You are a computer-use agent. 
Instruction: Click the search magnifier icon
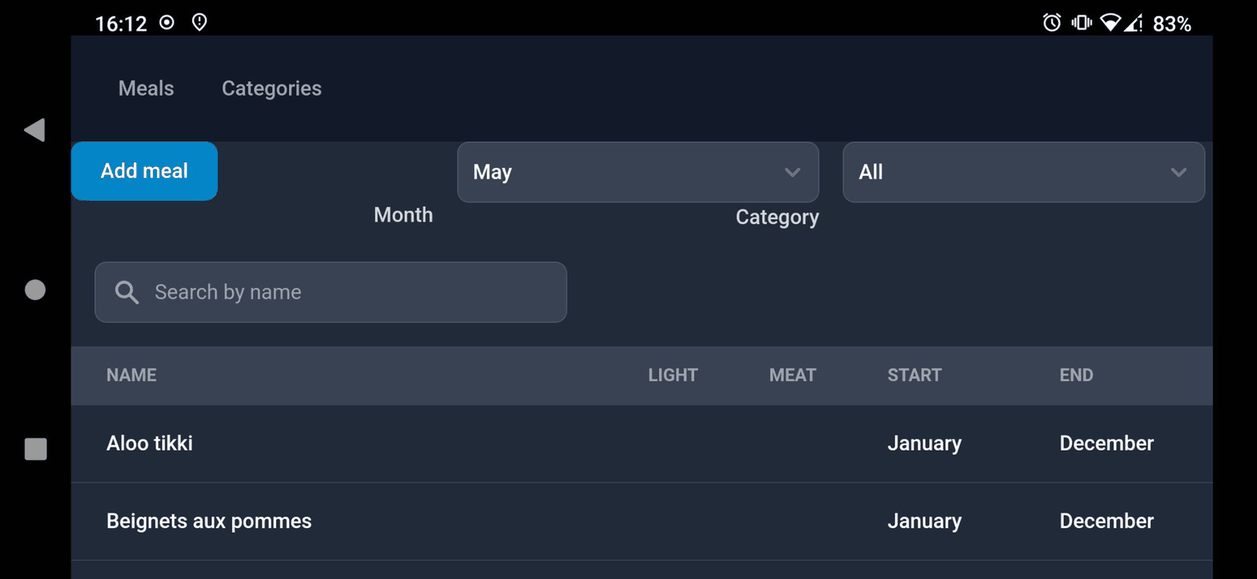(x=126, y=292)
